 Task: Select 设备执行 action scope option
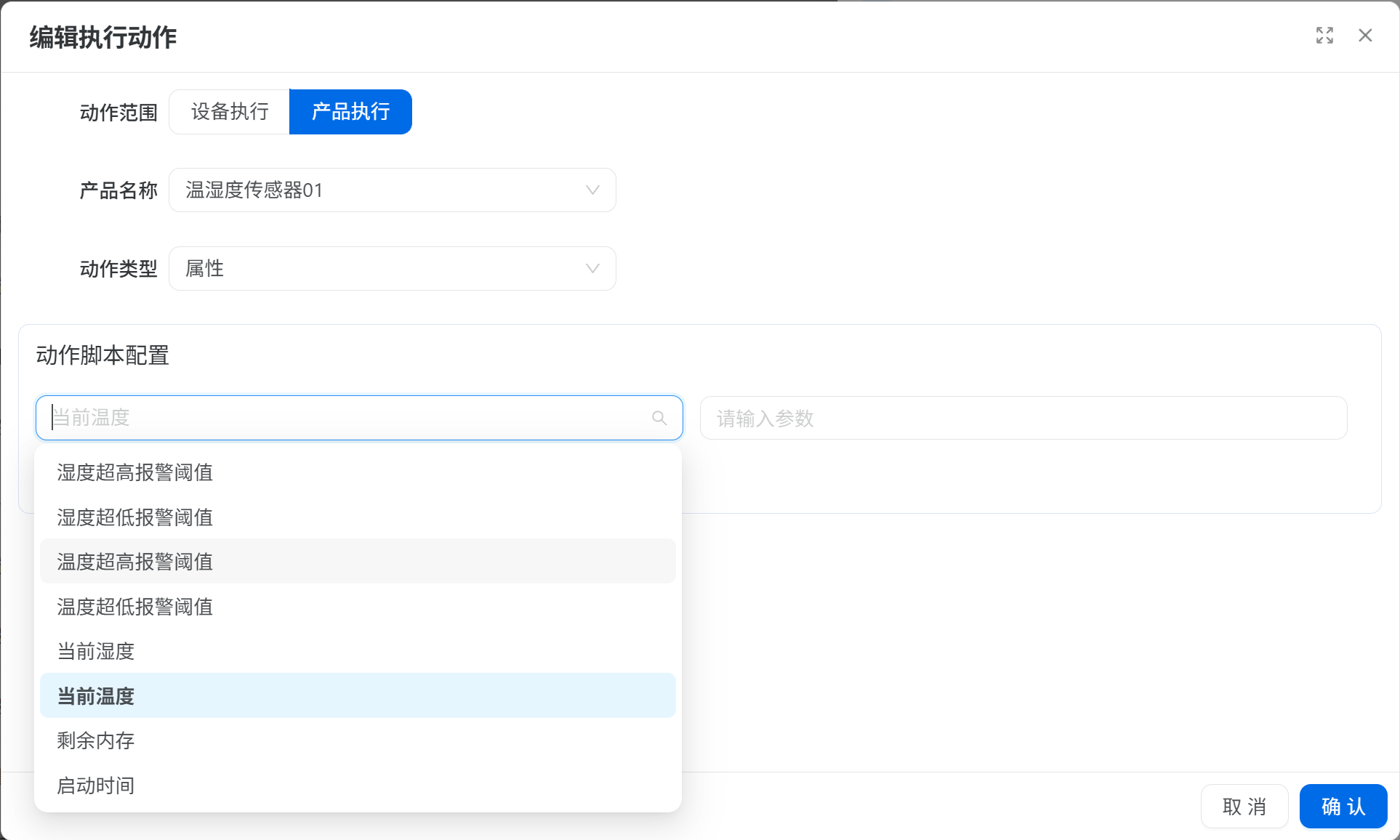[x=230, y=112]
